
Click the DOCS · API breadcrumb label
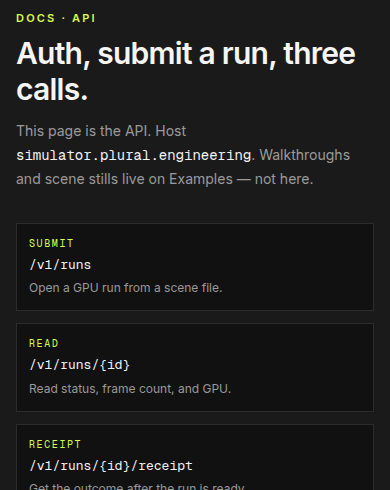click(x=56, y=18)
